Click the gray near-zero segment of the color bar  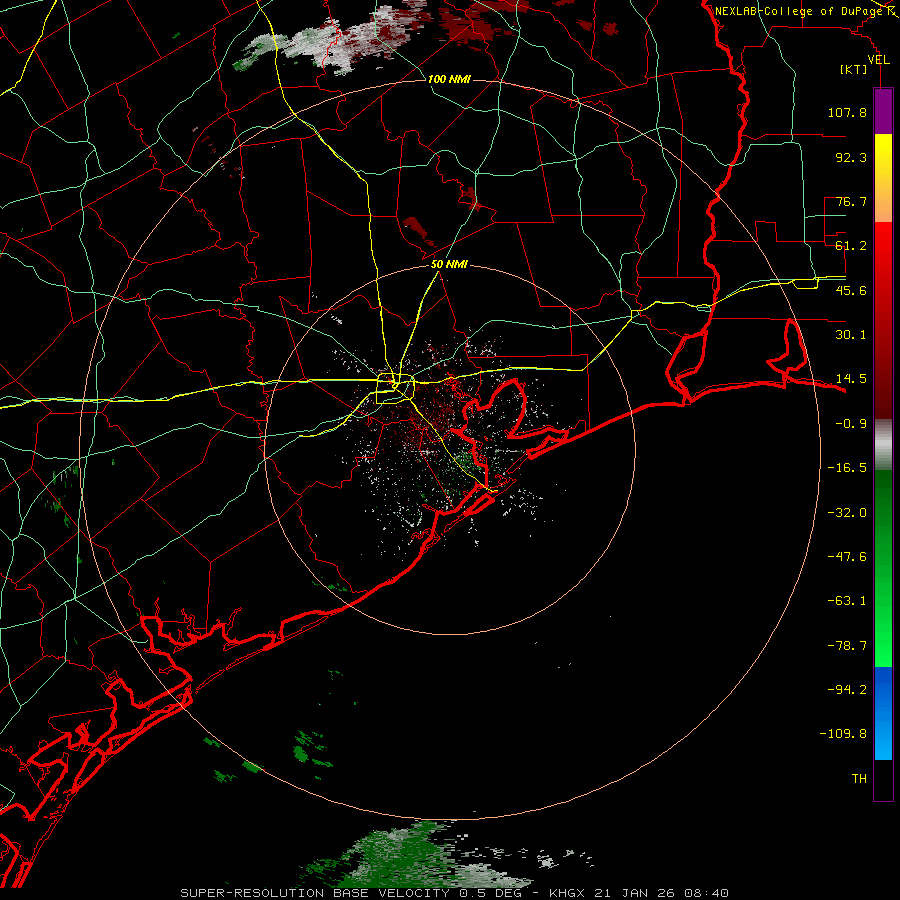coord(883,445)
